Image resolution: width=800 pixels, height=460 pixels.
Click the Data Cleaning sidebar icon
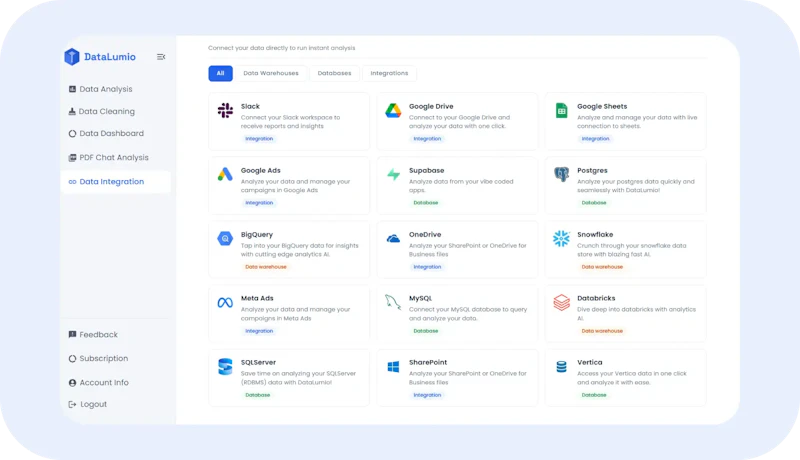pyautogui.click(x=72, y=111)
